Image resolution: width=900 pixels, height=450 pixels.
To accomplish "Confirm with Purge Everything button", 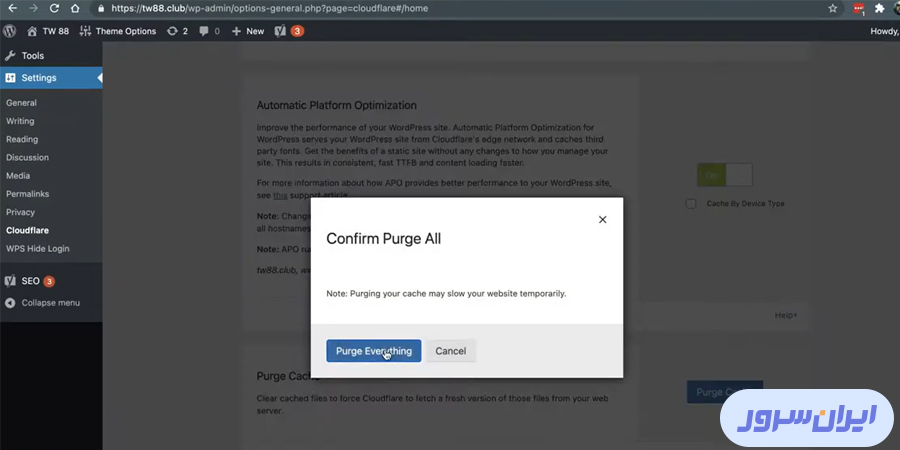I will coord(374,351).
